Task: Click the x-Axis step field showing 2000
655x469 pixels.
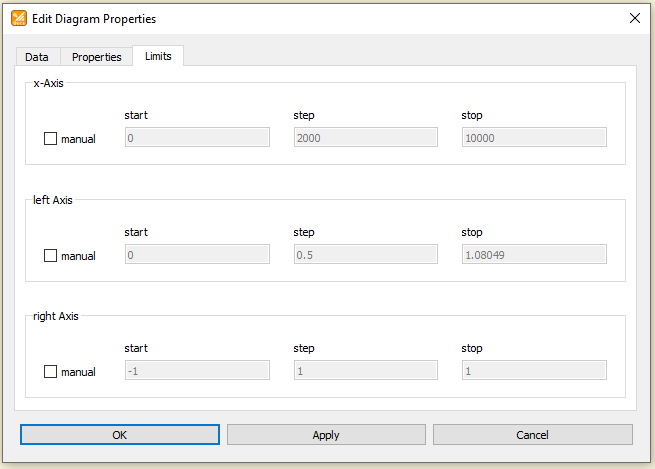Action: (x=366, y=137)
